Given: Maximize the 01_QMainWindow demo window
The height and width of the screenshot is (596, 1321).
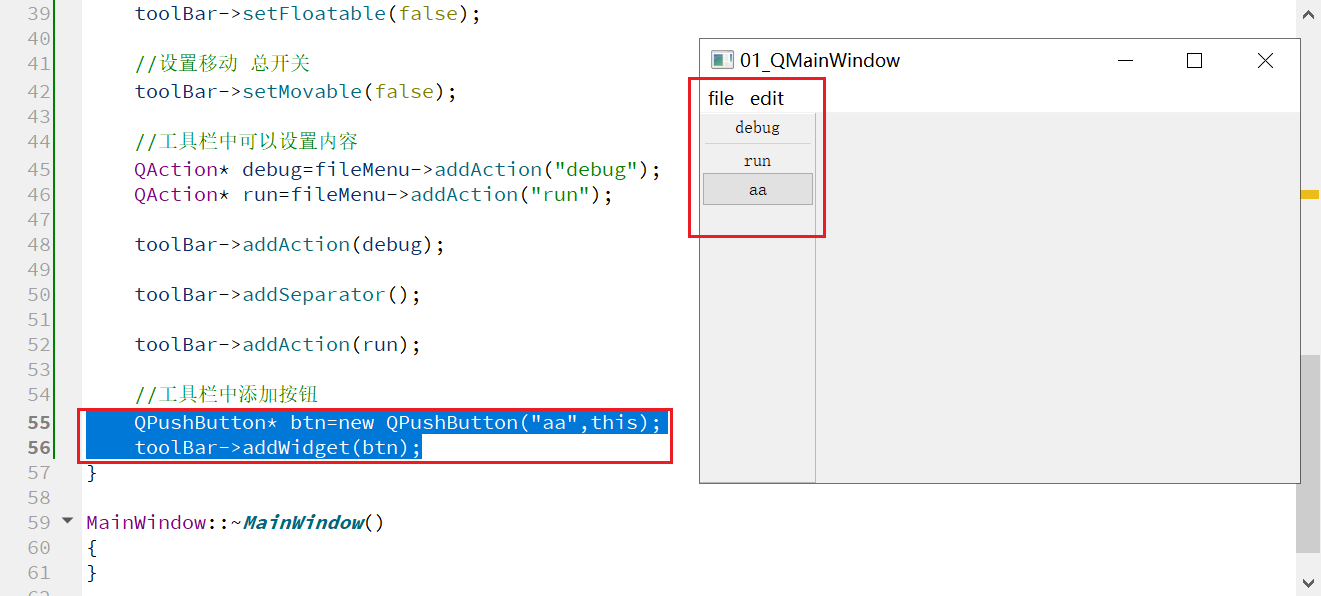Looking at the screenshot, I should pyautogui.click(x=1194, y=60).
